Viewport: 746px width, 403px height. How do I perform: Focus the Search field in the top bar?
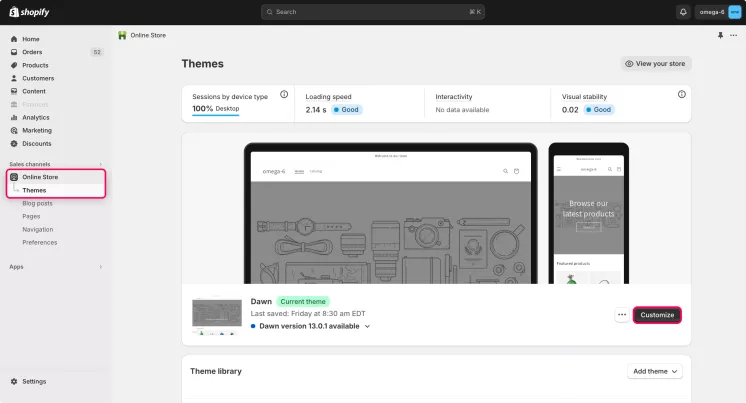(x=372, y=12)
